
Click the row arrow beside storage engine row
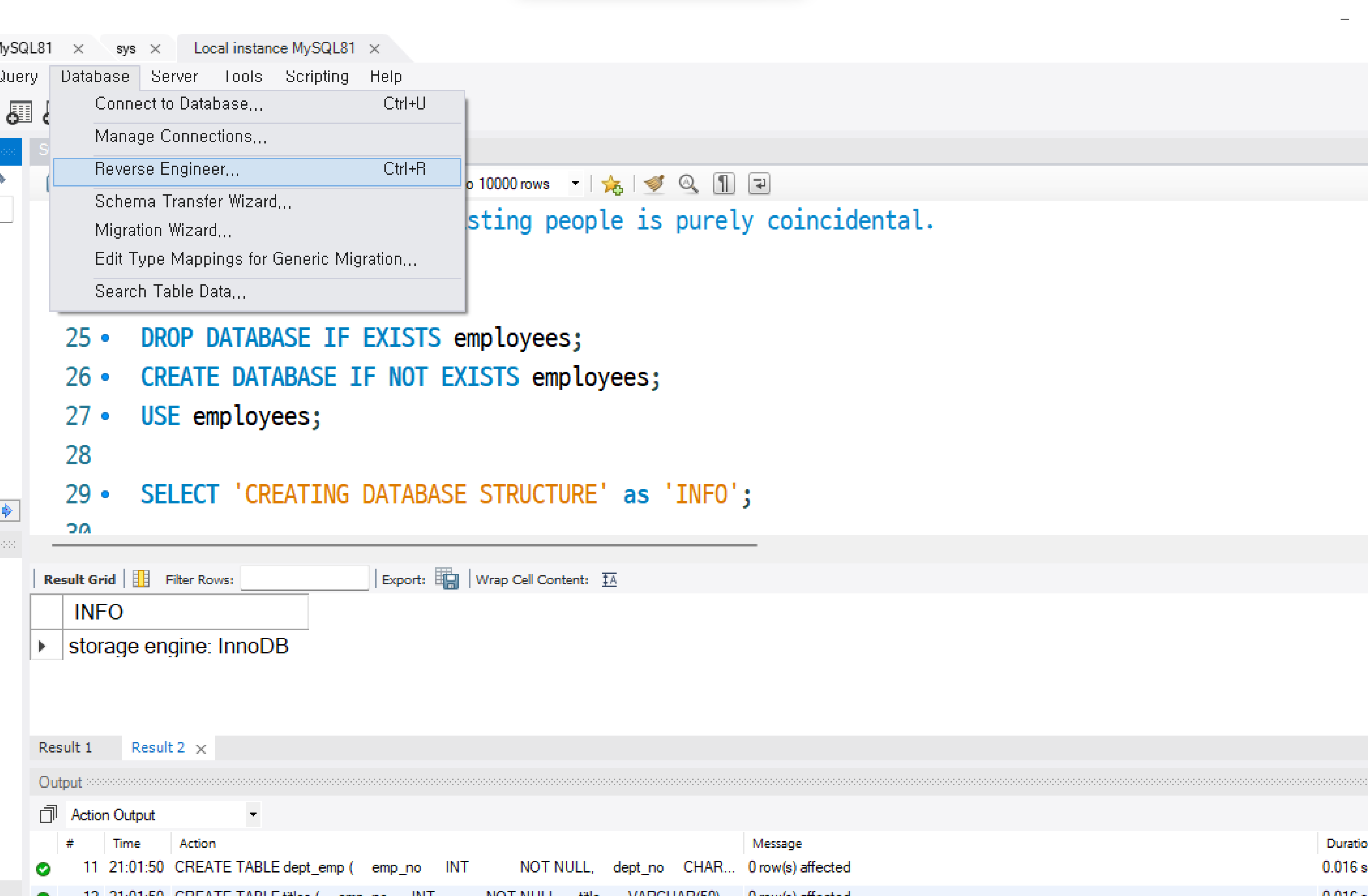[42, 646]
